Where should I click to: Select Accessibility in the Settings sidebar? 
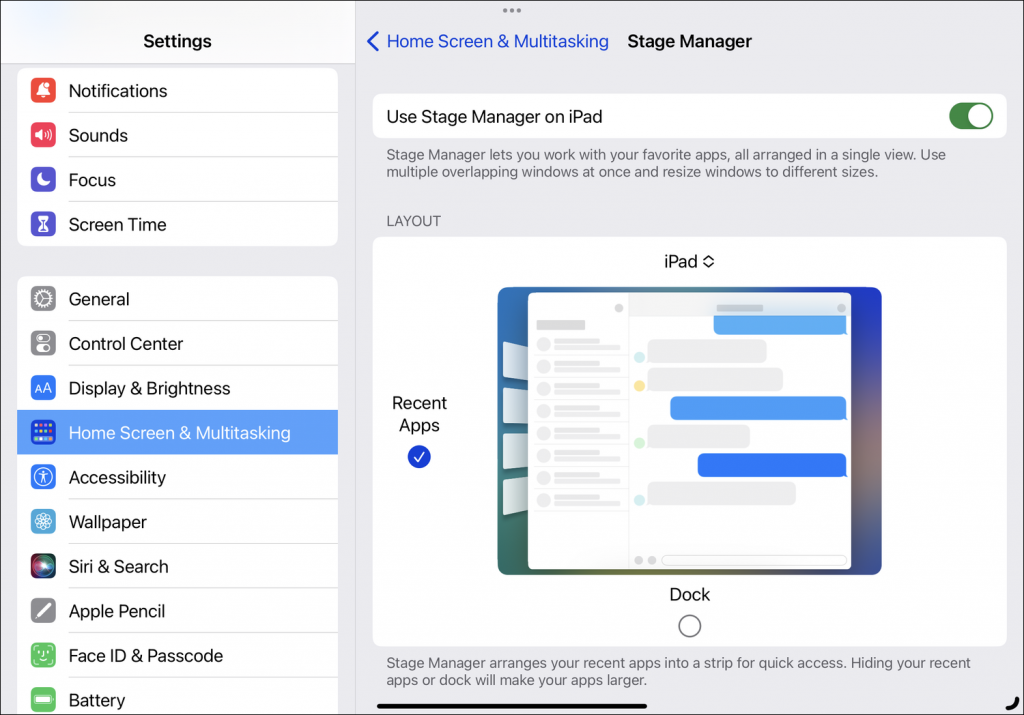[43, 477]
